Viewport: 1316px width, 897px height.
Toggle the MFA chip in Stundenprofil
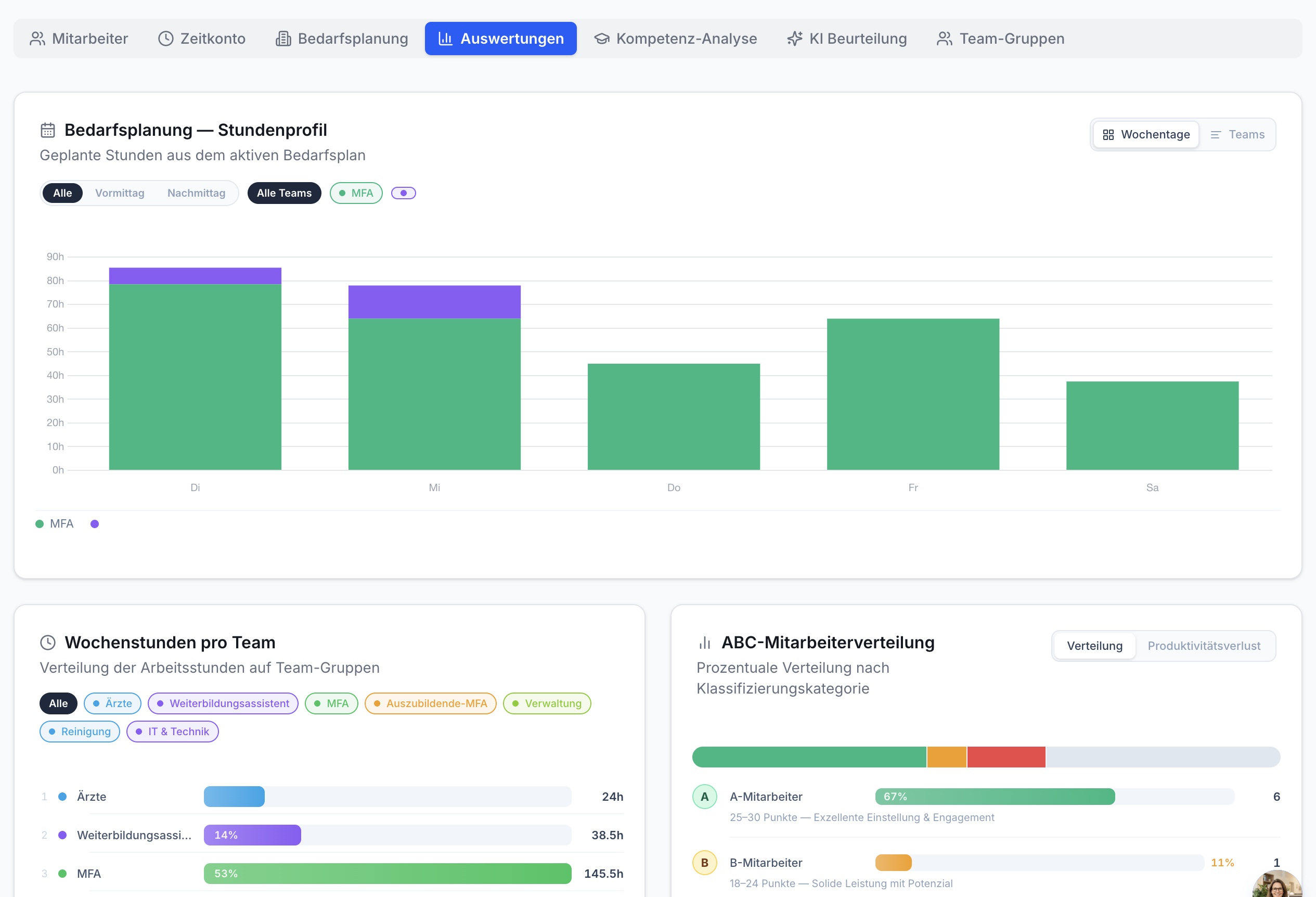point(356,193)
